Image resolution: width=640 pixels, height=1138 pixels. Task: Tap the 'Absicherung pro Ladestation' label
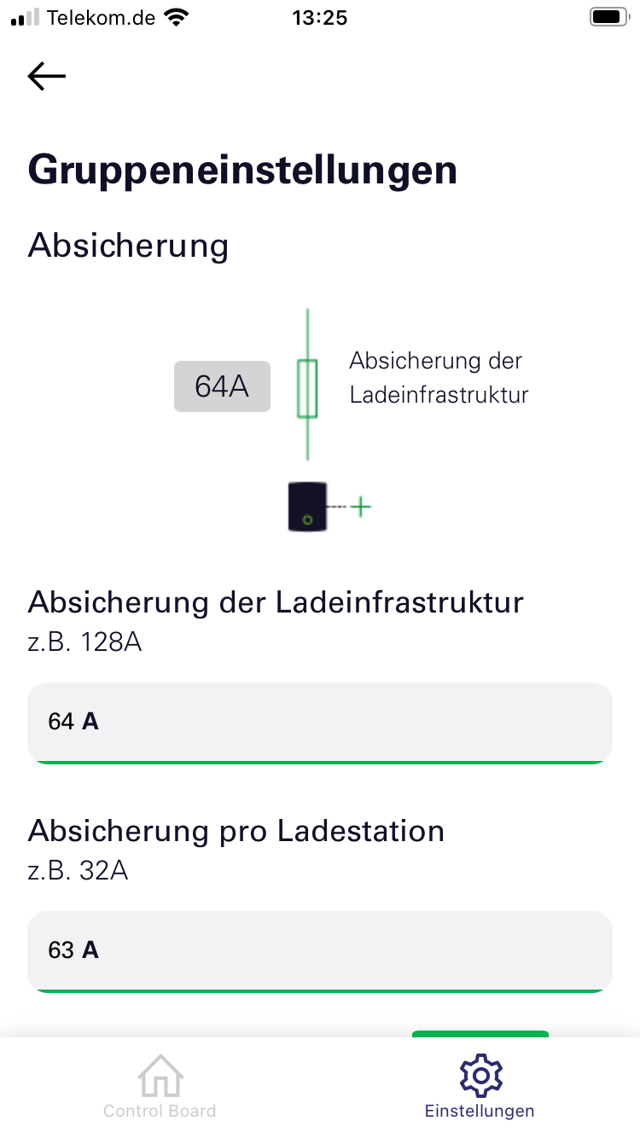(236, 831)
